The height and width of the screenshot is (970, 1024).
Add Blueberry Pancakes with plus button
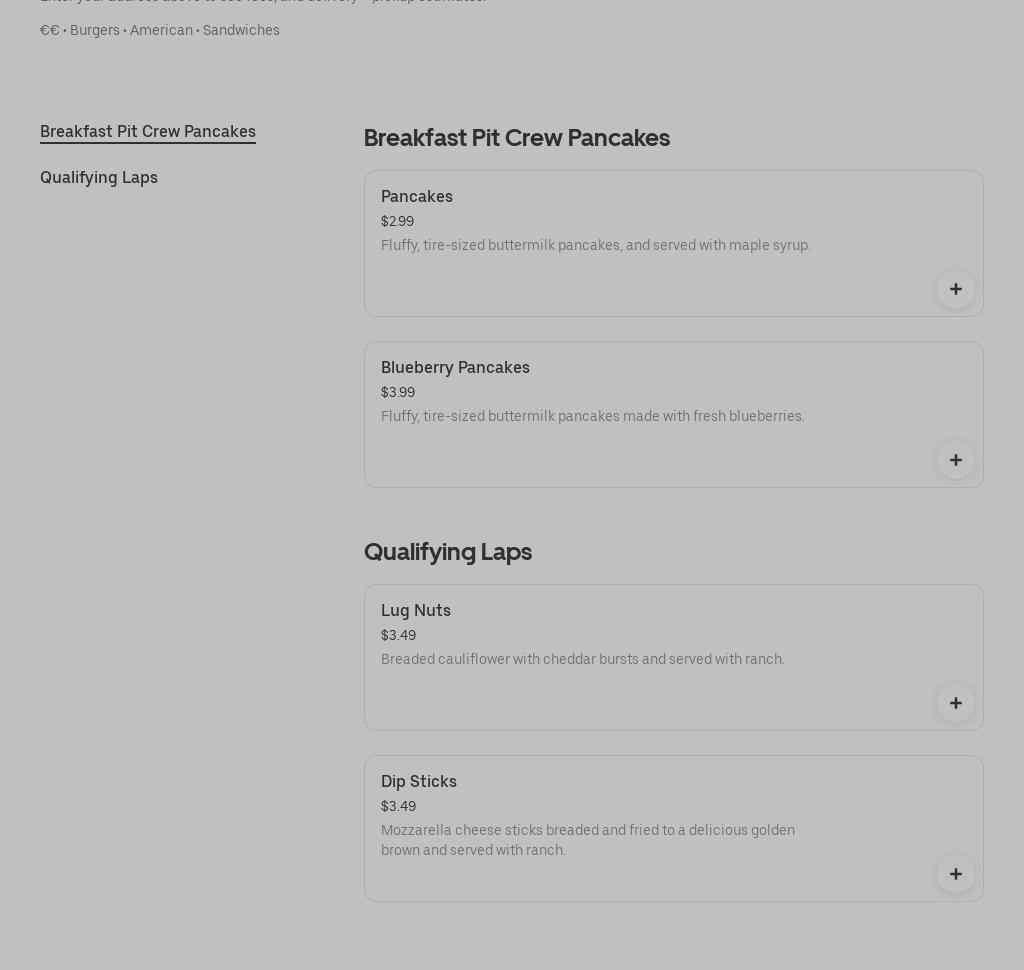coord(955,460)
